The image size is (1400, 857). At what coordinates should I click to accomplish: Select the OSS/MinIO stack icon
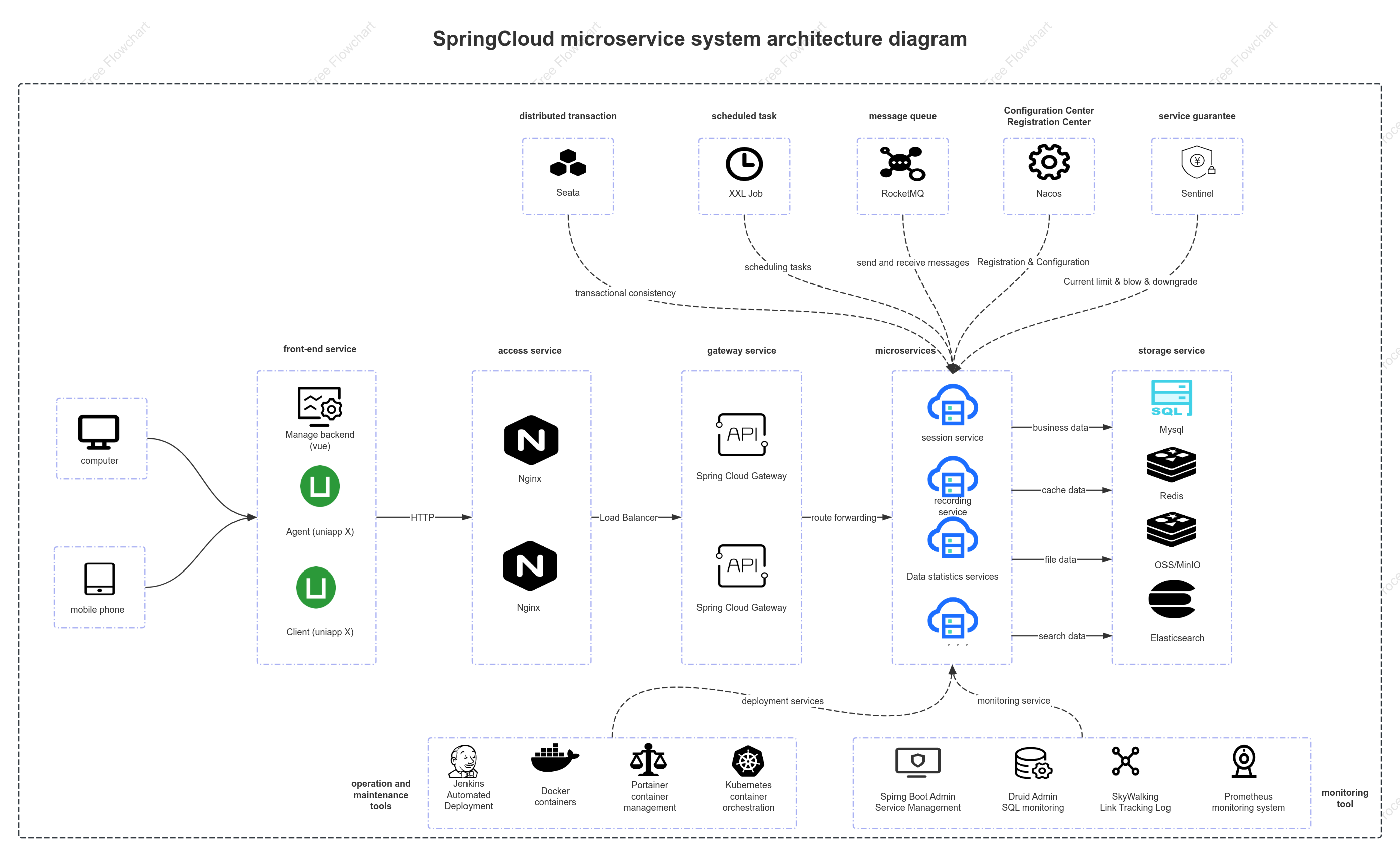(x=1172, y=529)
